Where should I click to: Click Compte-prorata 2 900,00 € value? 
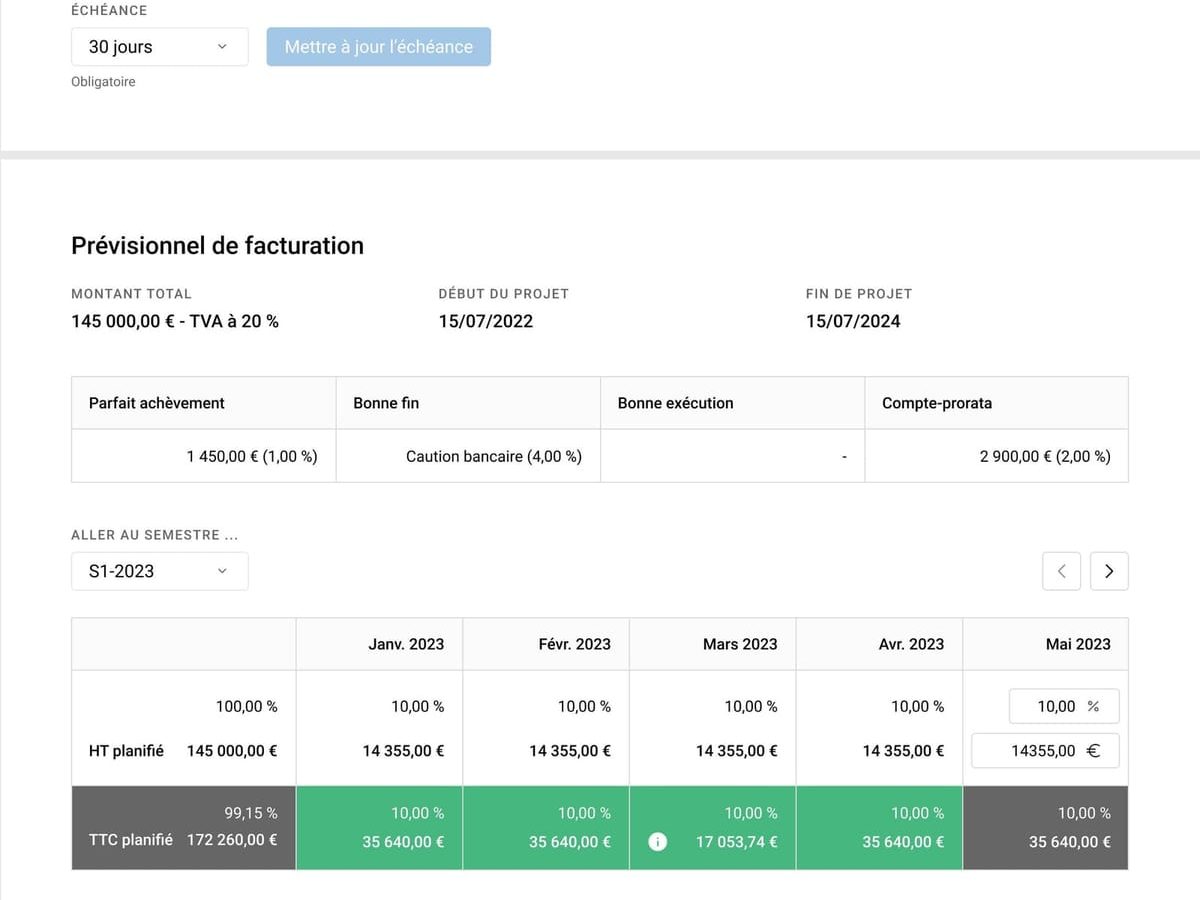[1044, 456]
